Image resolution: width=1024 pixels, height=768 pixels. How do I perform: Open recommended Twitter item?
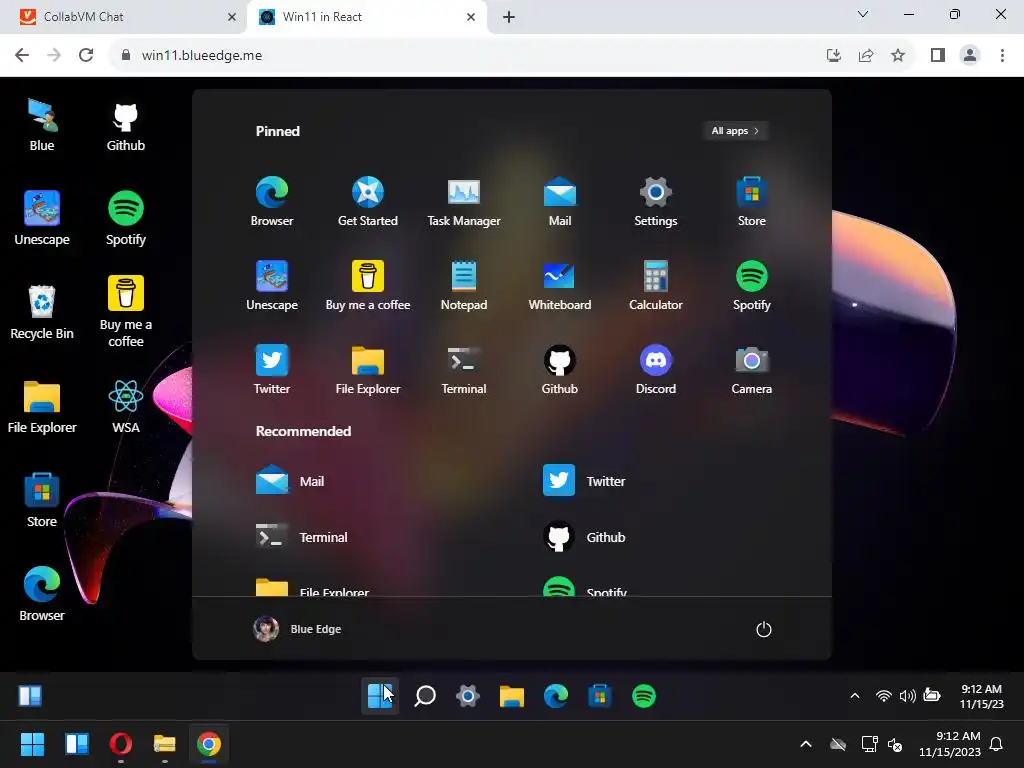tap(584, 481)
